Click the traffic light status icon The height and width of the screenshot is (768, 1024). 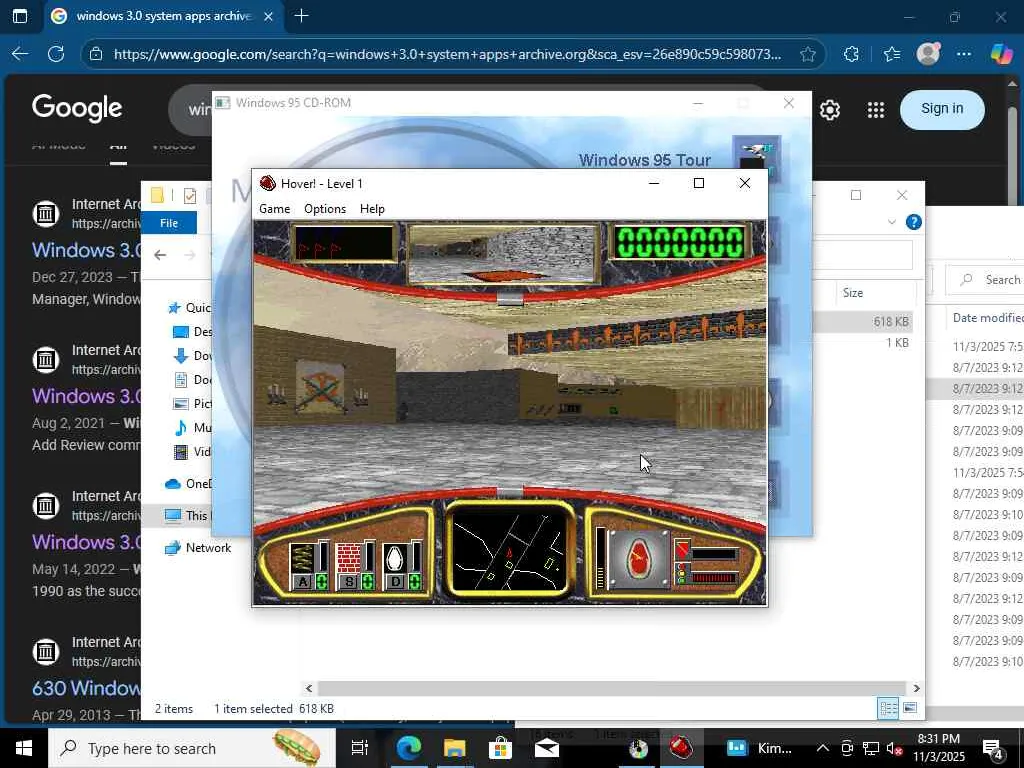click(682, 575)
